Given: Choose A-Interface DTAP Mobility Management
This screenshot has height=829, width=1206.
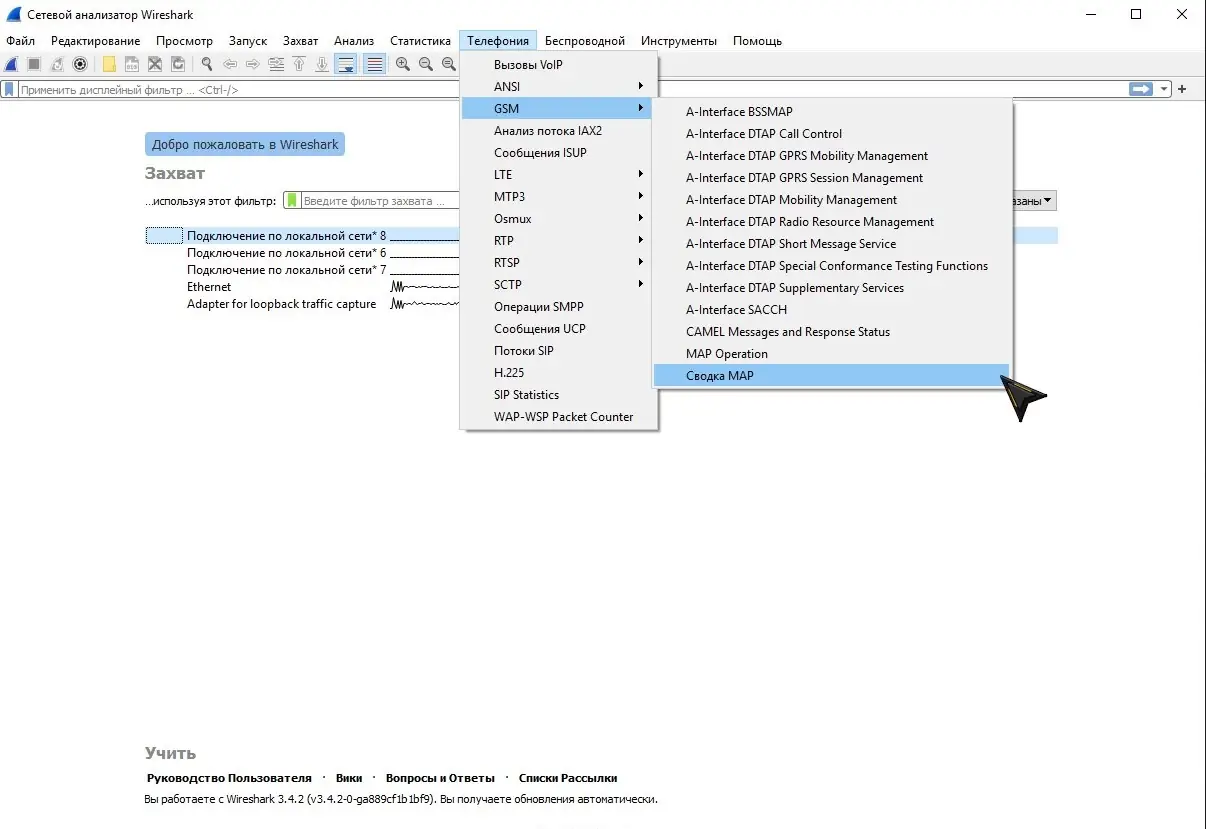Looking at the screenshot, I should click(832, 199).
